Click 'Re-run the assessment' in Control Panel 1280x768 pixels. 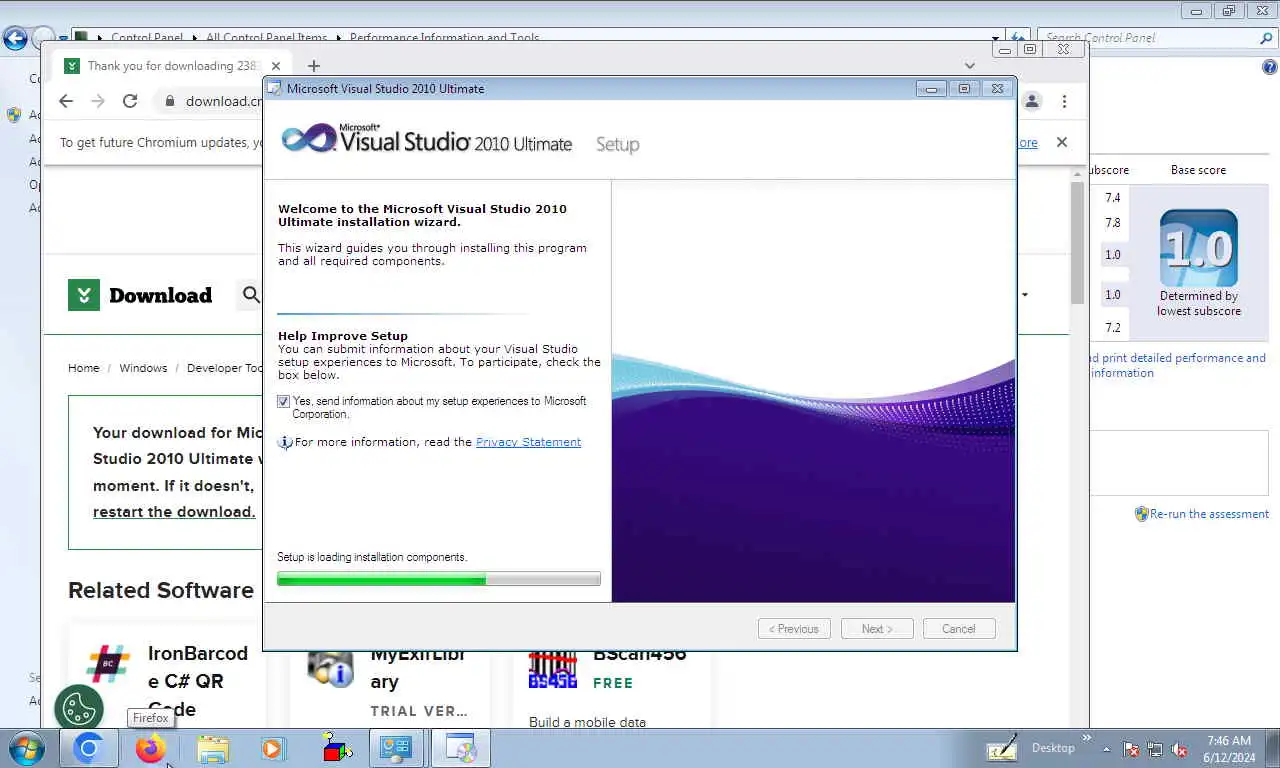click(x=1209, y=514)
